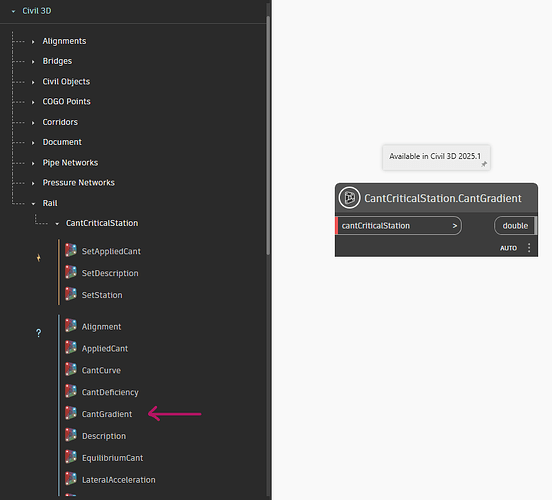Click the CantCurve node icon

point(71,370)
